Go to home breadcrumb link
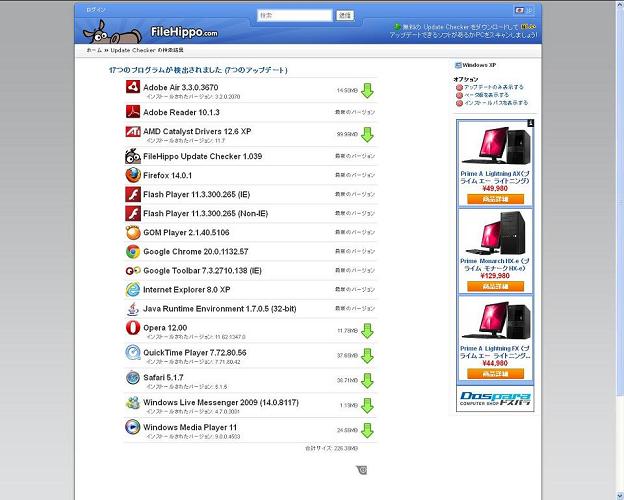Screen dimensions: 624x500 pyautogui.click(x=94, y=50)
